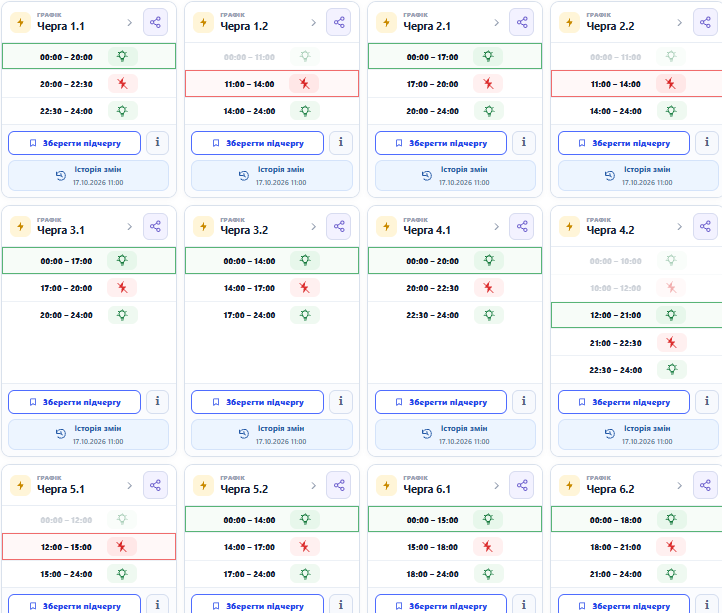722x613 pixels.
Task: Open info for Черга 3.2
Action: click(341, 402)
